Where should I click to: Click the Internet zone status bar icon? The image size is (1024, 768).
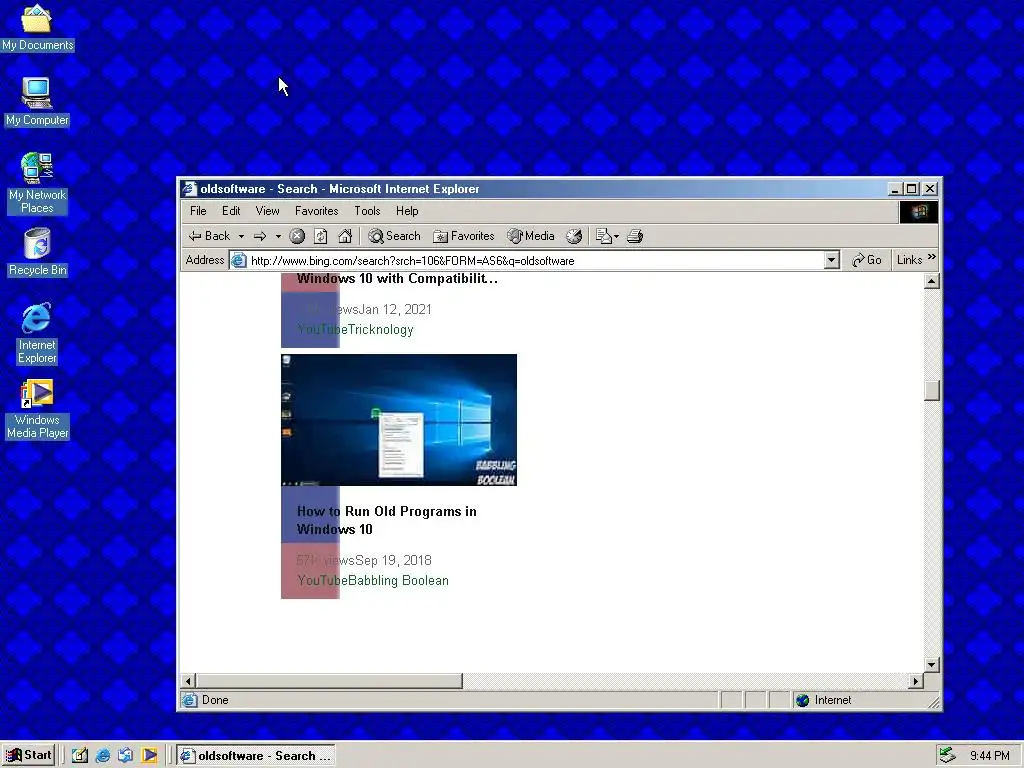coord(803,700)
